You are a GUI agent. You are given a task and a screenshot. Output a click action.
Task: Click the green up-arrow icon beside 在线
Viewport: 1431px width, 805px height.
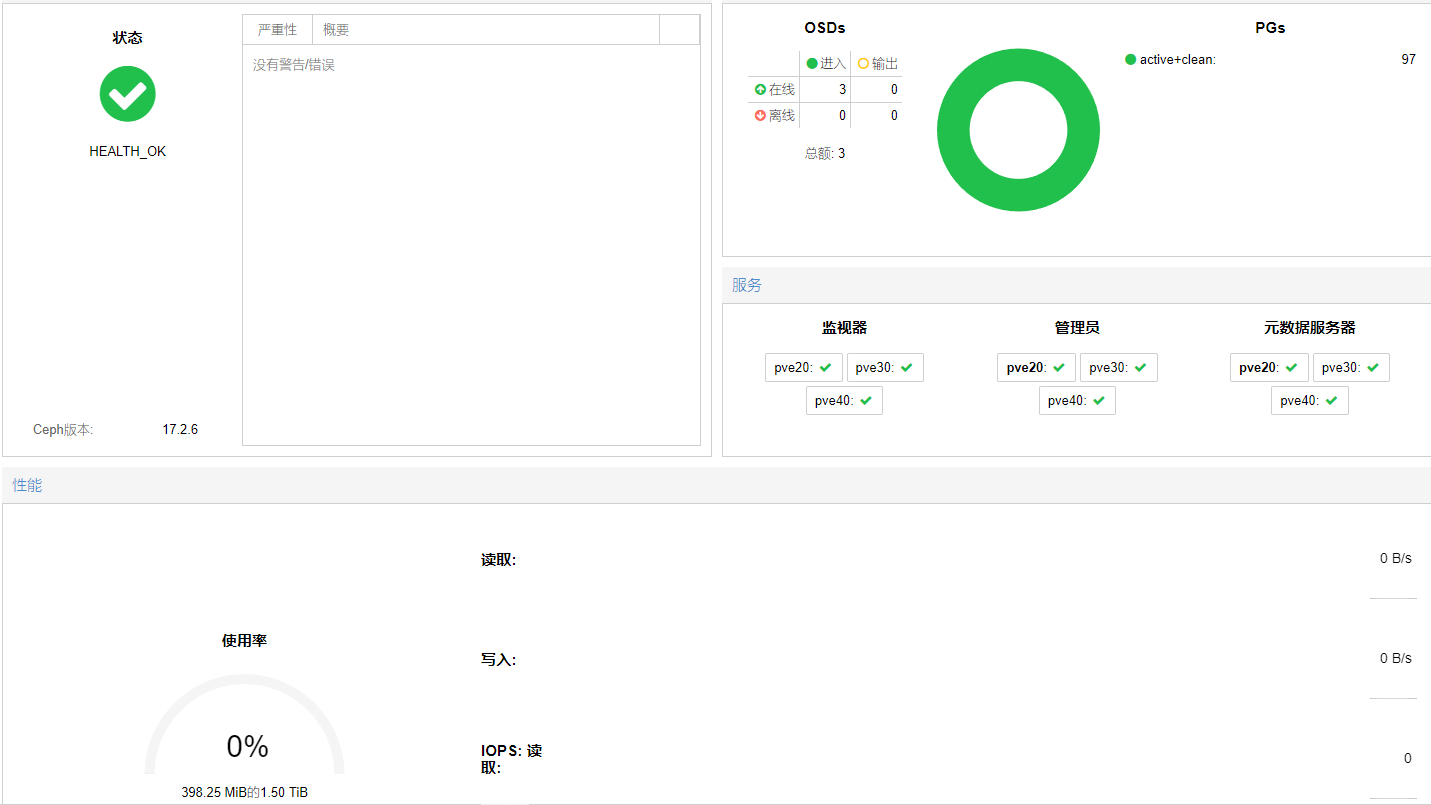click(x=760, y=90)
